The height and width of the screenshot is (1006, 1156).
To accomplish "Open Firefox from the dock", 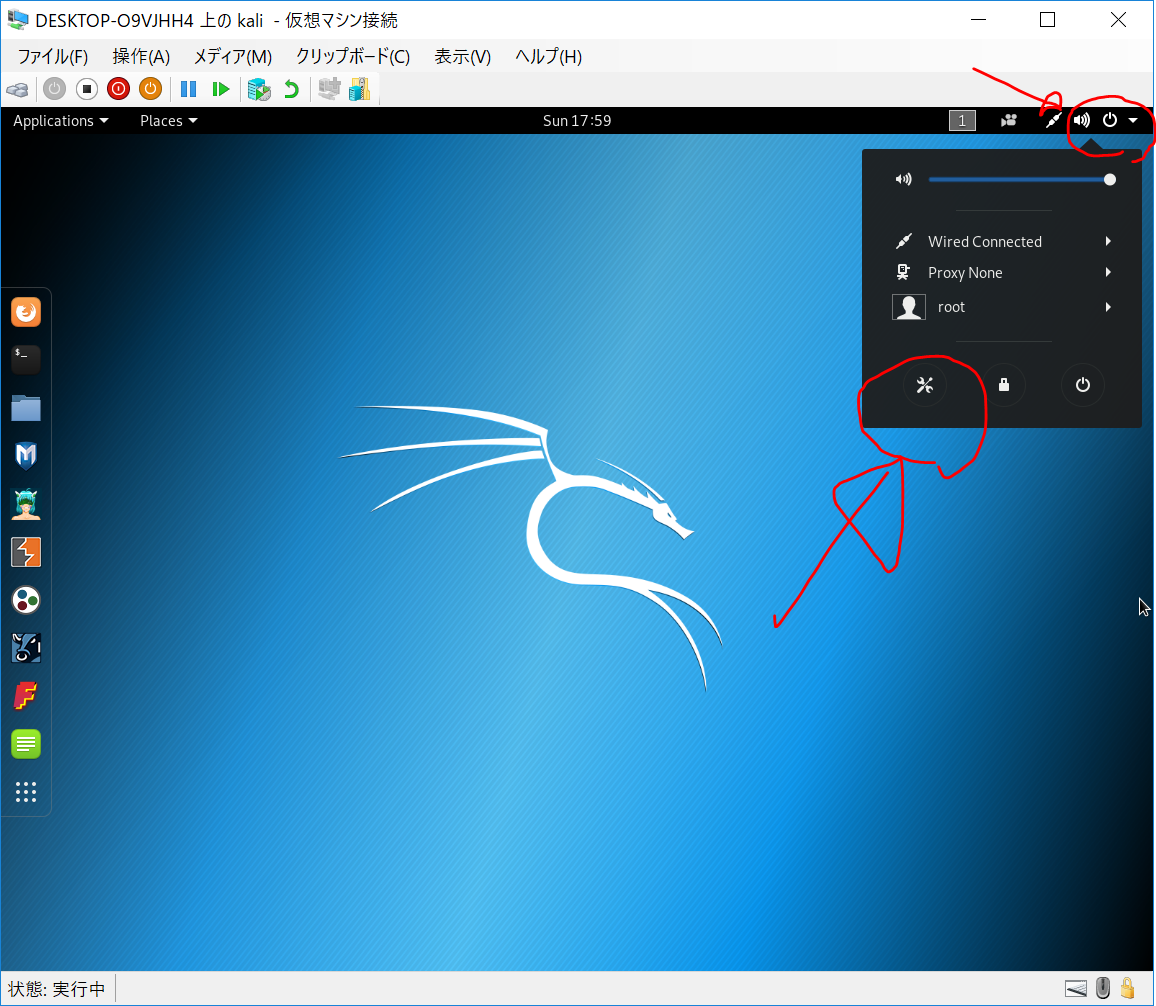I will click(26, 313).
